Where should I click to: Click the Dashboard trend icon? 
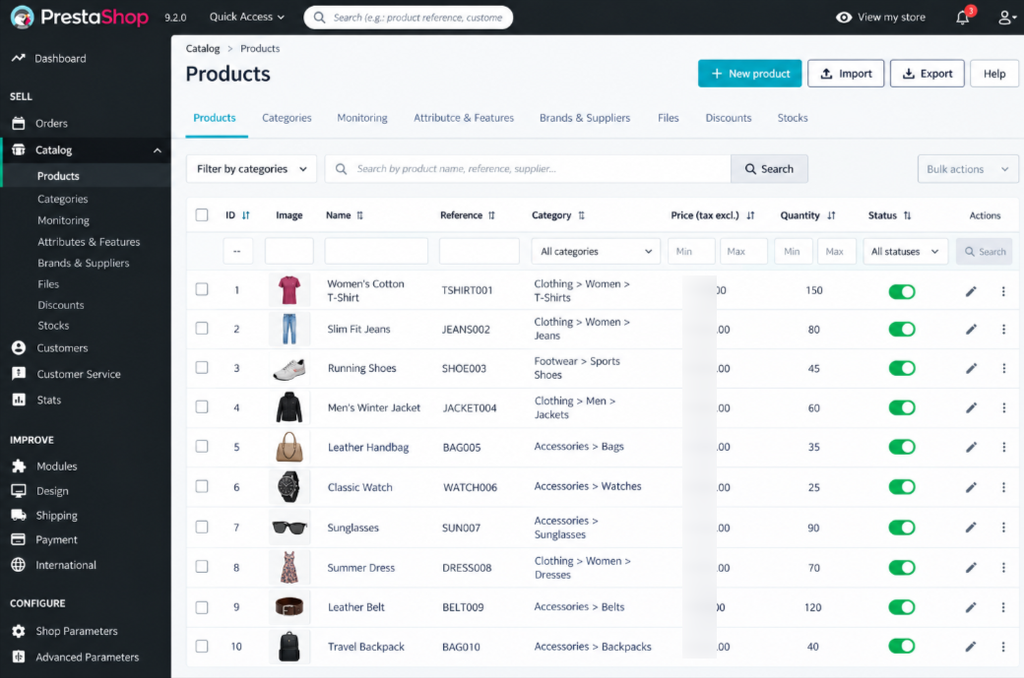[18, 58]
